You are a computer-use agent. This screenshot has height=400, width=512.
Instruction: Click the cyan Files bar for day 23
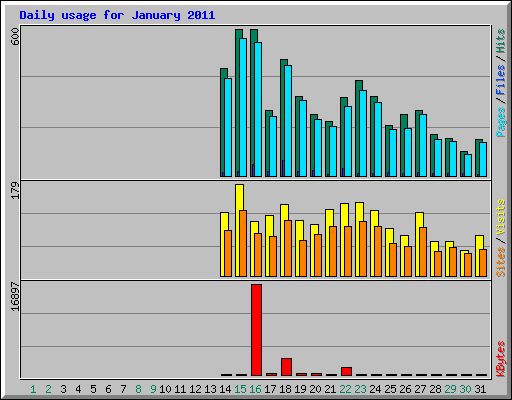coord(363,133)
